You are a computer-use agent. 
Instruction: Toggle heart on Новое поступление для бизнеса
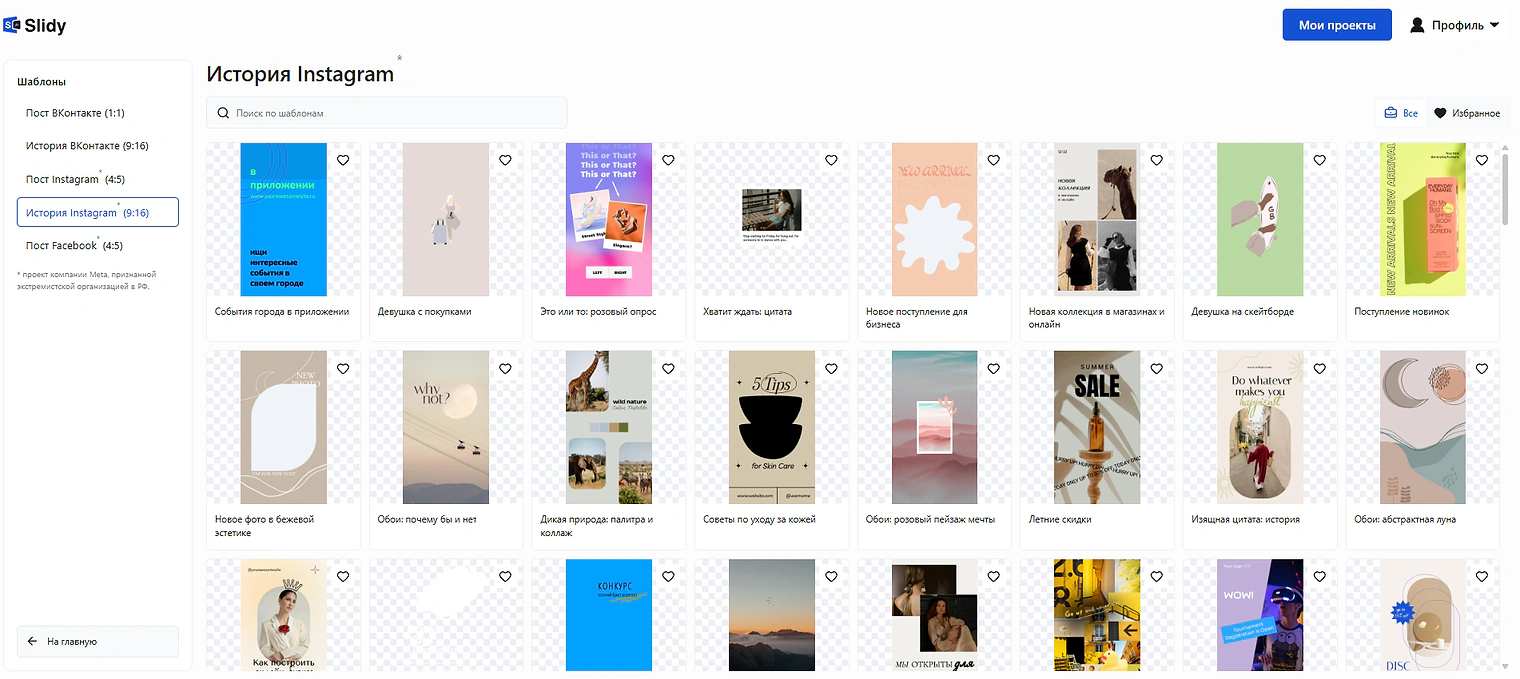(994, 160)
